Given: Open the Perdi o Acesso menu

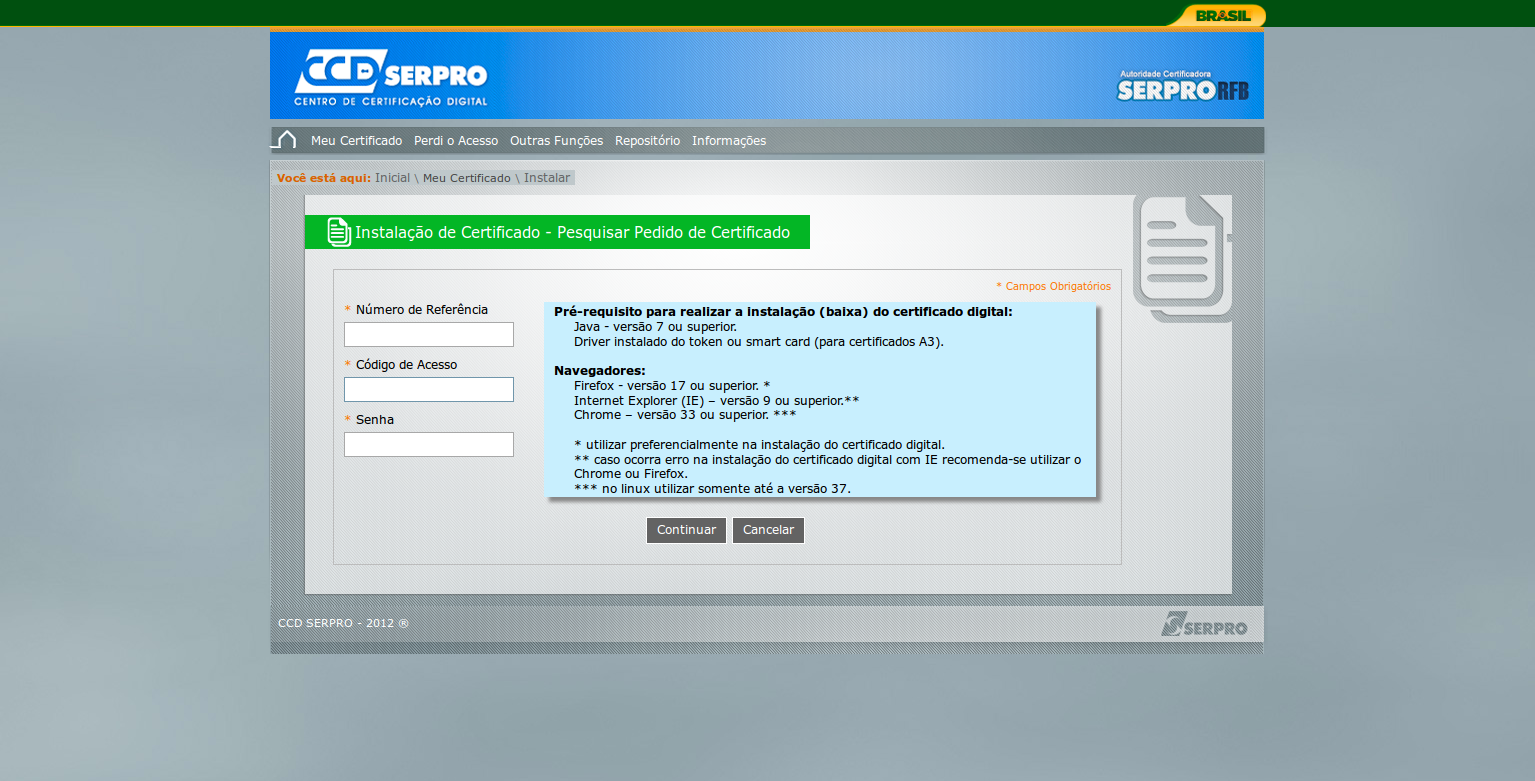Looking at the screenshot, I should click(x=456, y=140).
